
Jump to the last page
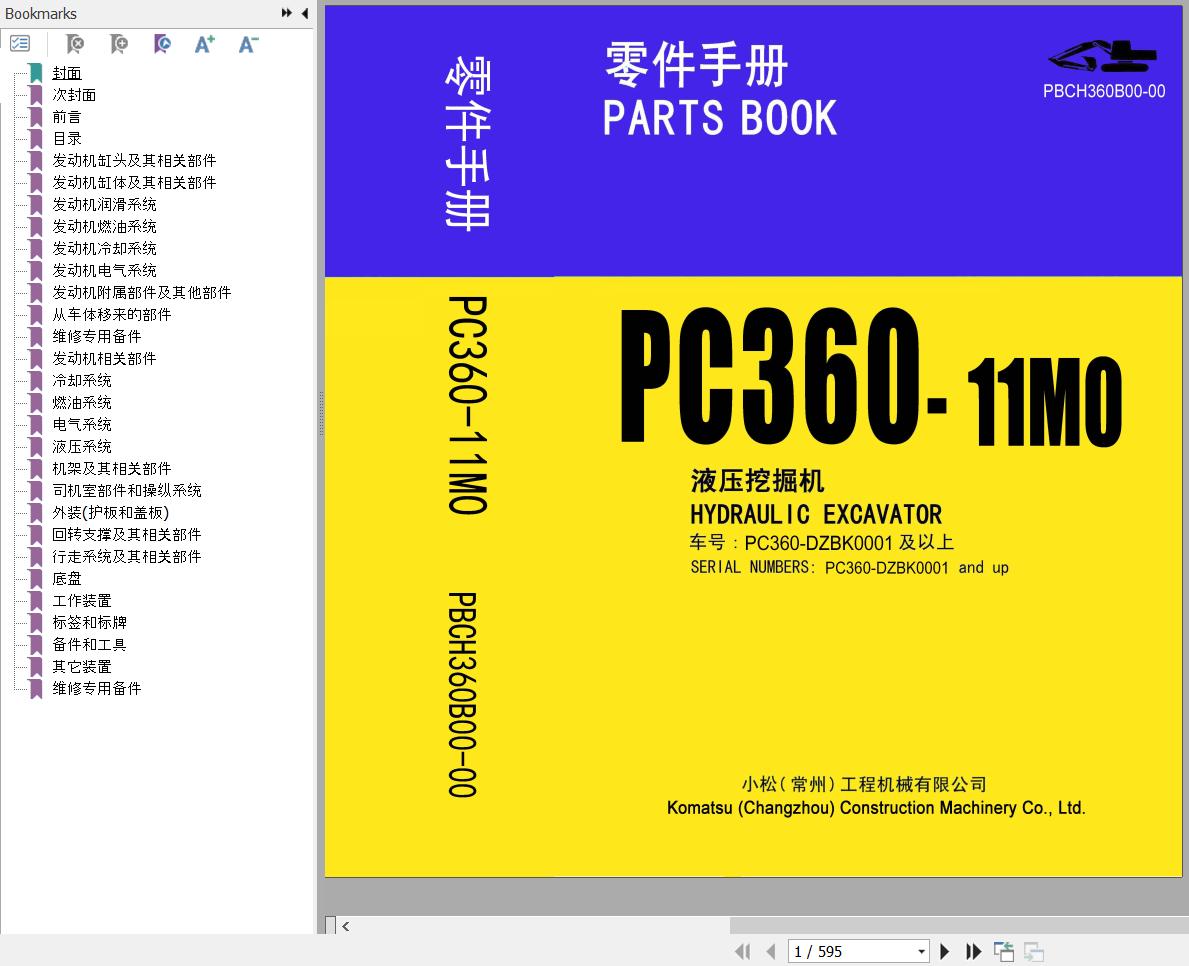pos(974,951)
